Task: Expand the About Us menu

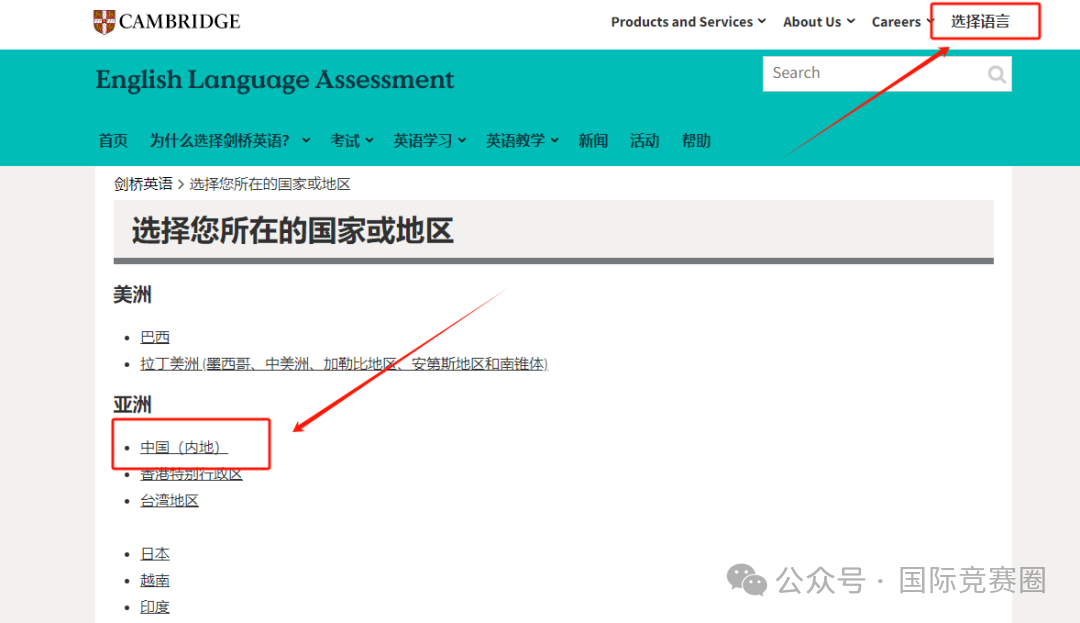Action: pyautogui.click(x=819, y=22)
